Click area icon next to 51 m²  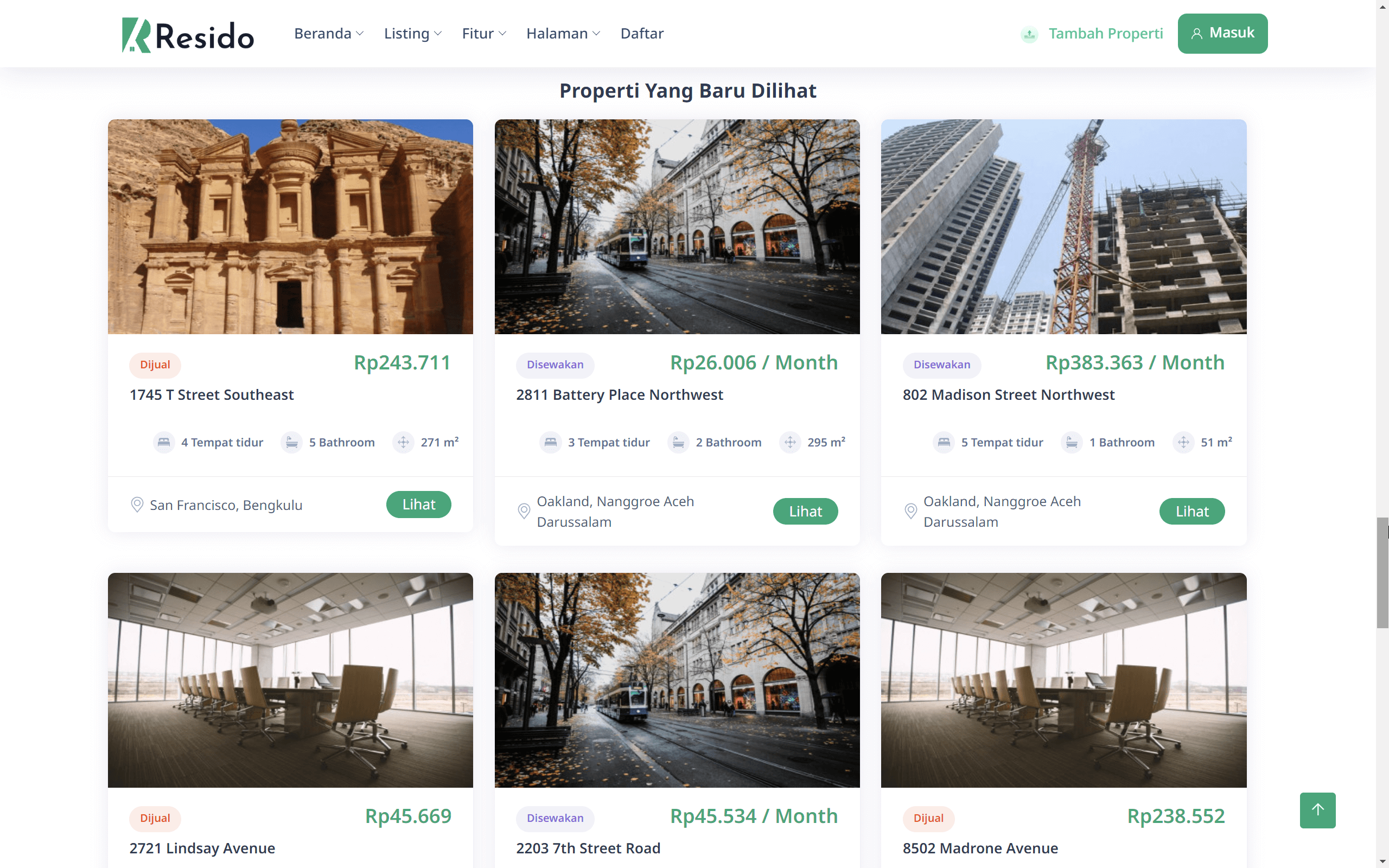coord(1183,443)
